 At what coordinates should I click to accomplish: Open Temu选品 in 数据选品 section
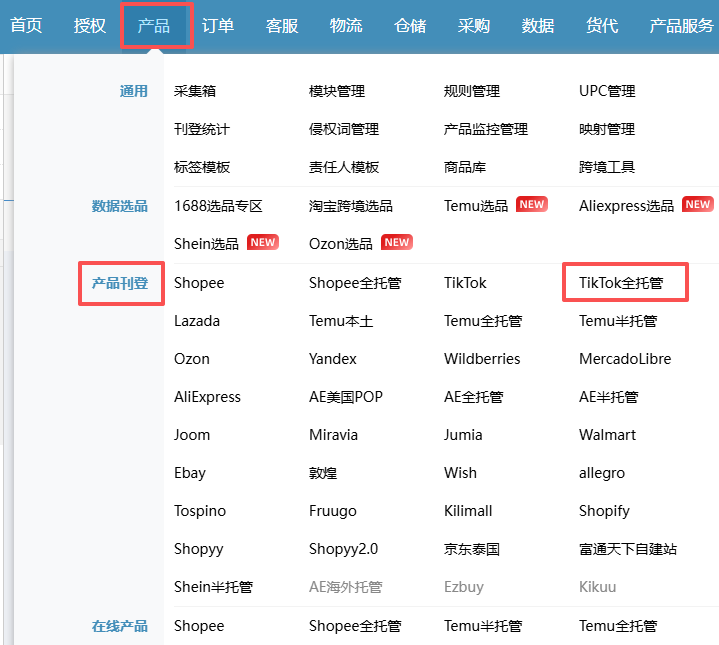click(x=476, y=206)
